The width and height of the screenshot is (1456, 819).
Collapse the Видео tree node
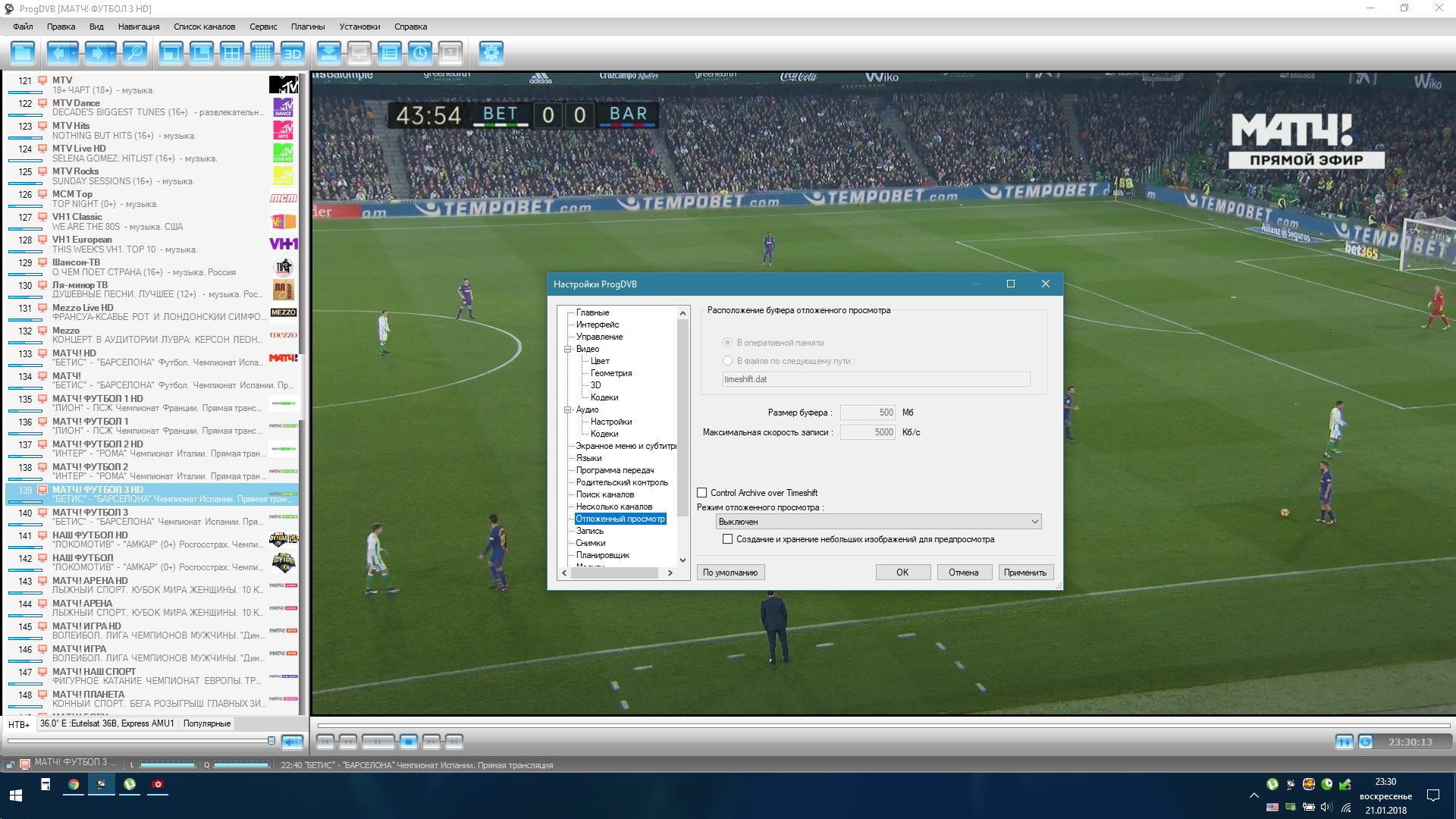[x=567, y=349]
